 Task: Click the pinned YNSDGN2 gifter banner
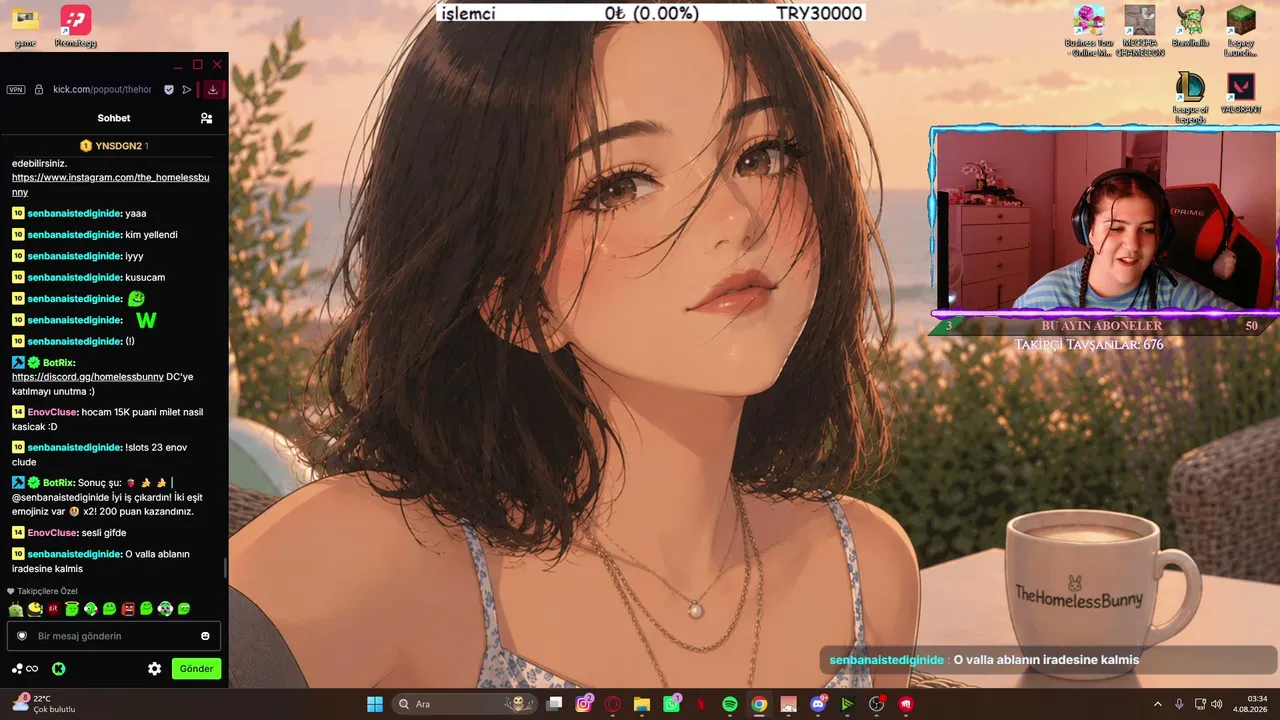point(114,146)
